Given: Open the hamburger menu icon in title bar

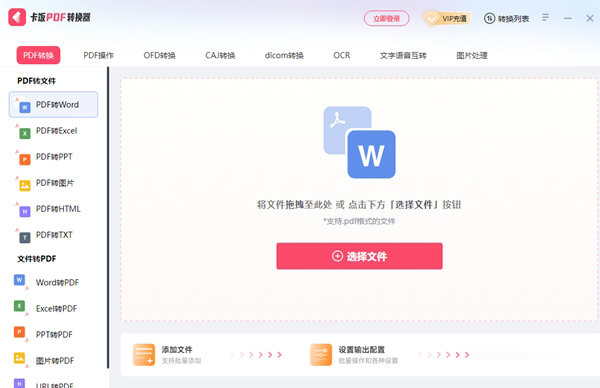Looking at the screenshot, I should coord(546,18).
